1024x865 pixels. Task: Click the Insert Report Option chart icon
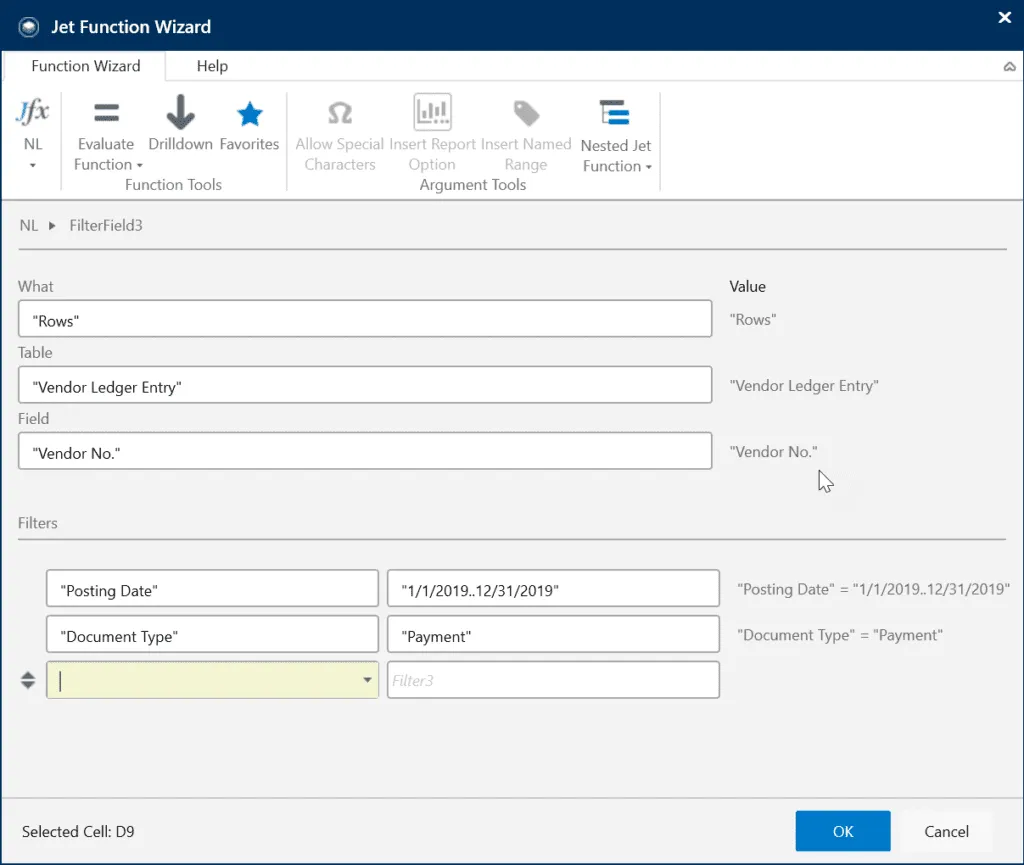coord(432,113)
